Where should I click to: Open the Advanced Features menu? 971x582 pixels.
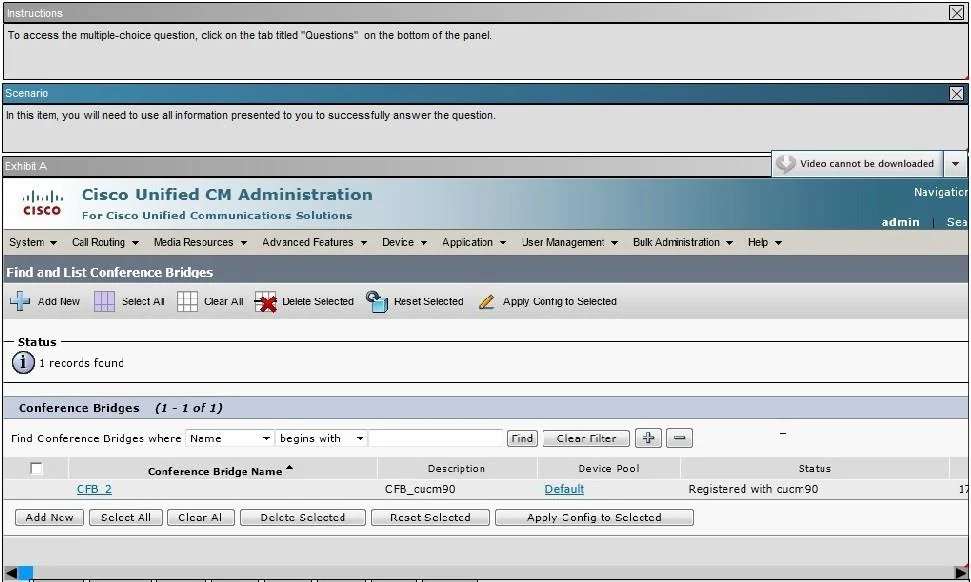click(315, 242)
